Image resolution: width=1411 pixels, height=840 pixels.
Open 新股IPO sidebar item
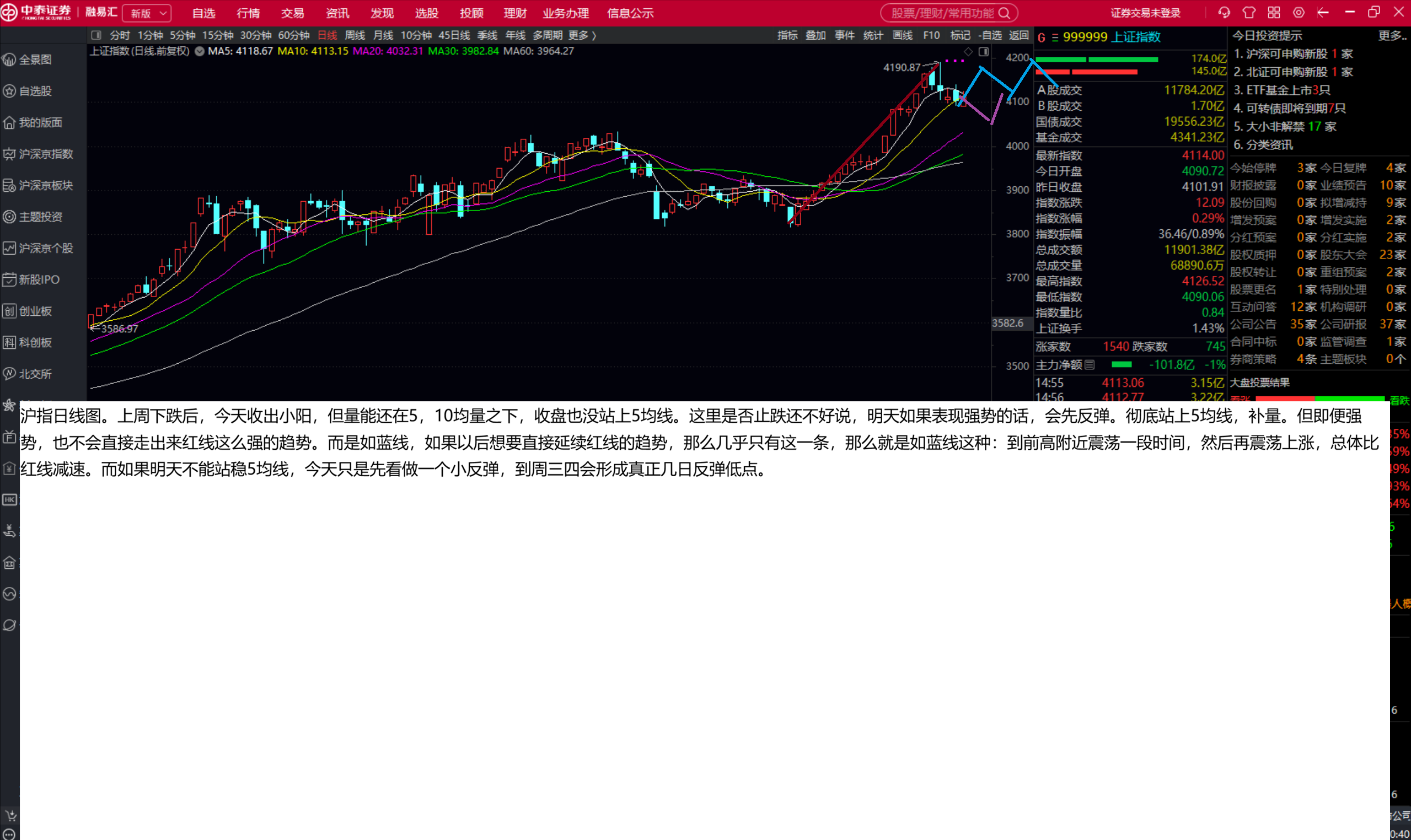[x=39, y=279]
